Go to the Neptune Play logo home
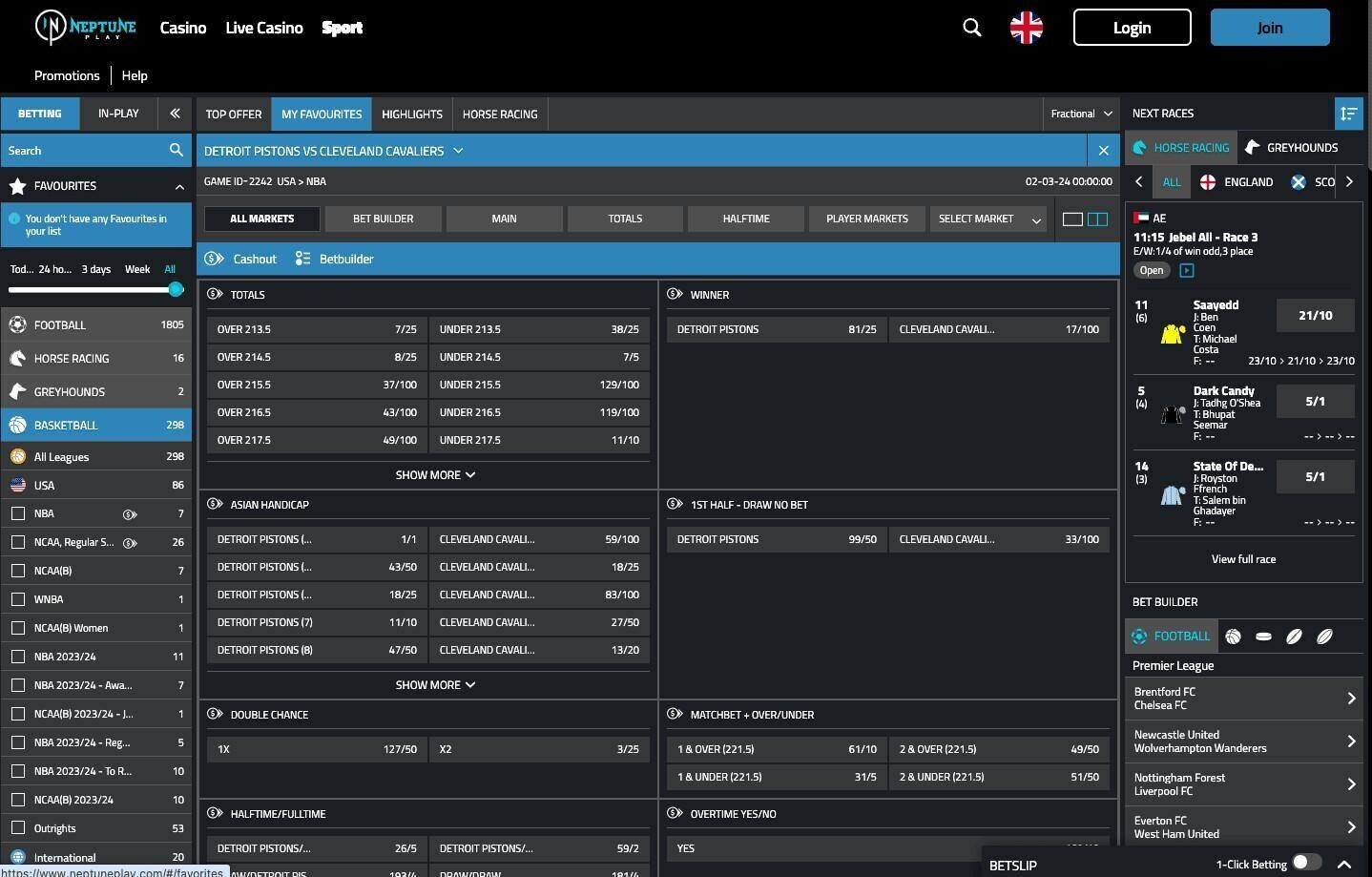The height and width of the screenshot is (877, 1372). pyautogui.click(x=86, y=28)
